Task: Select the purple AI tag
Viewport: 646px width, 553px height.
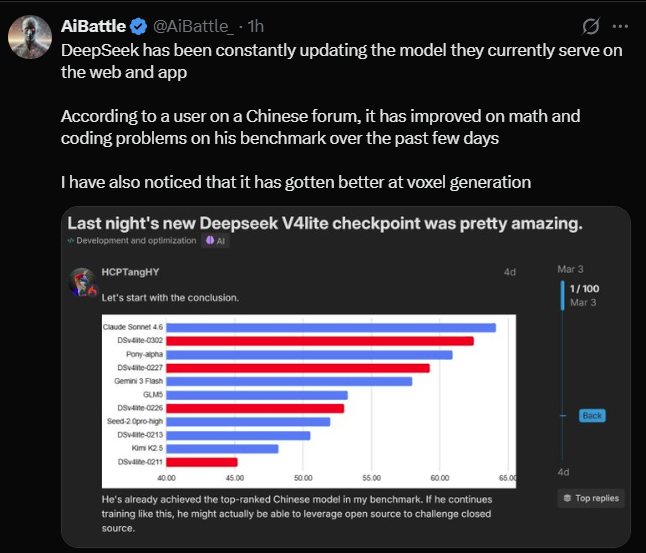Action: point(216,241)
